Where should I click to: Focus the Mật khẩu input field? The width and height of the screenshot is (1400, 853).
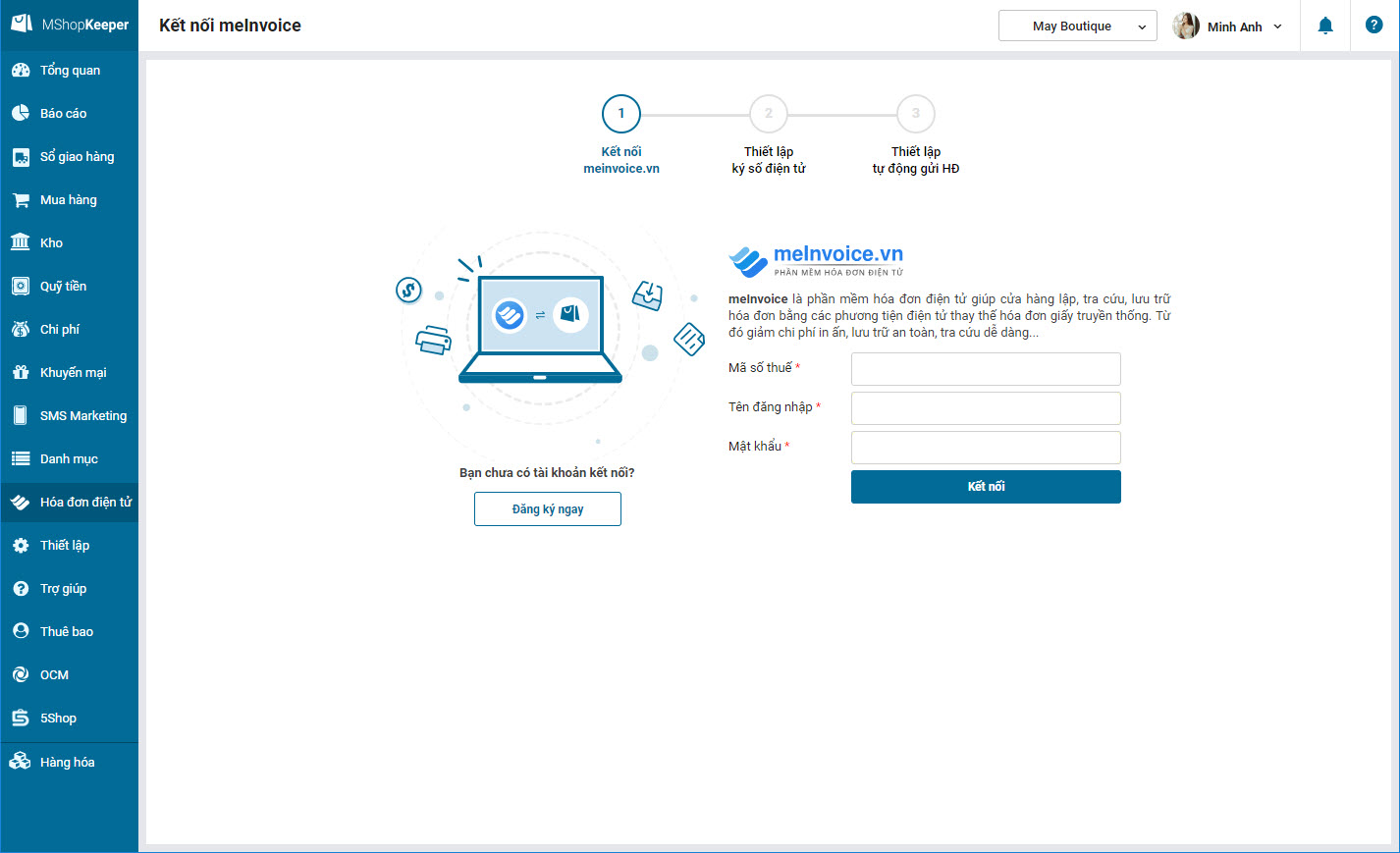click(986, 448)
